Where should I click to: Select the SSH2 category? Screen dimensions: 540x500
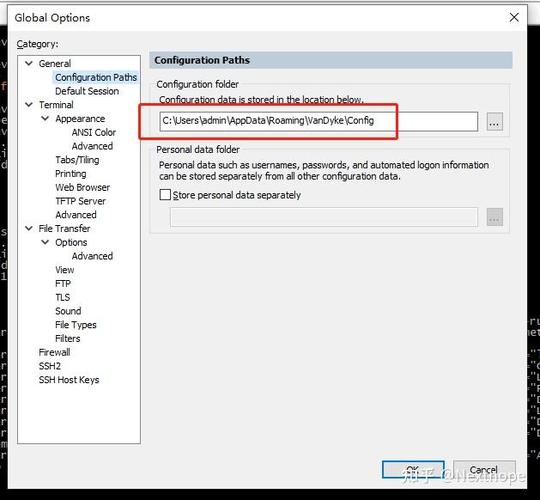click(x=50, y=366)
